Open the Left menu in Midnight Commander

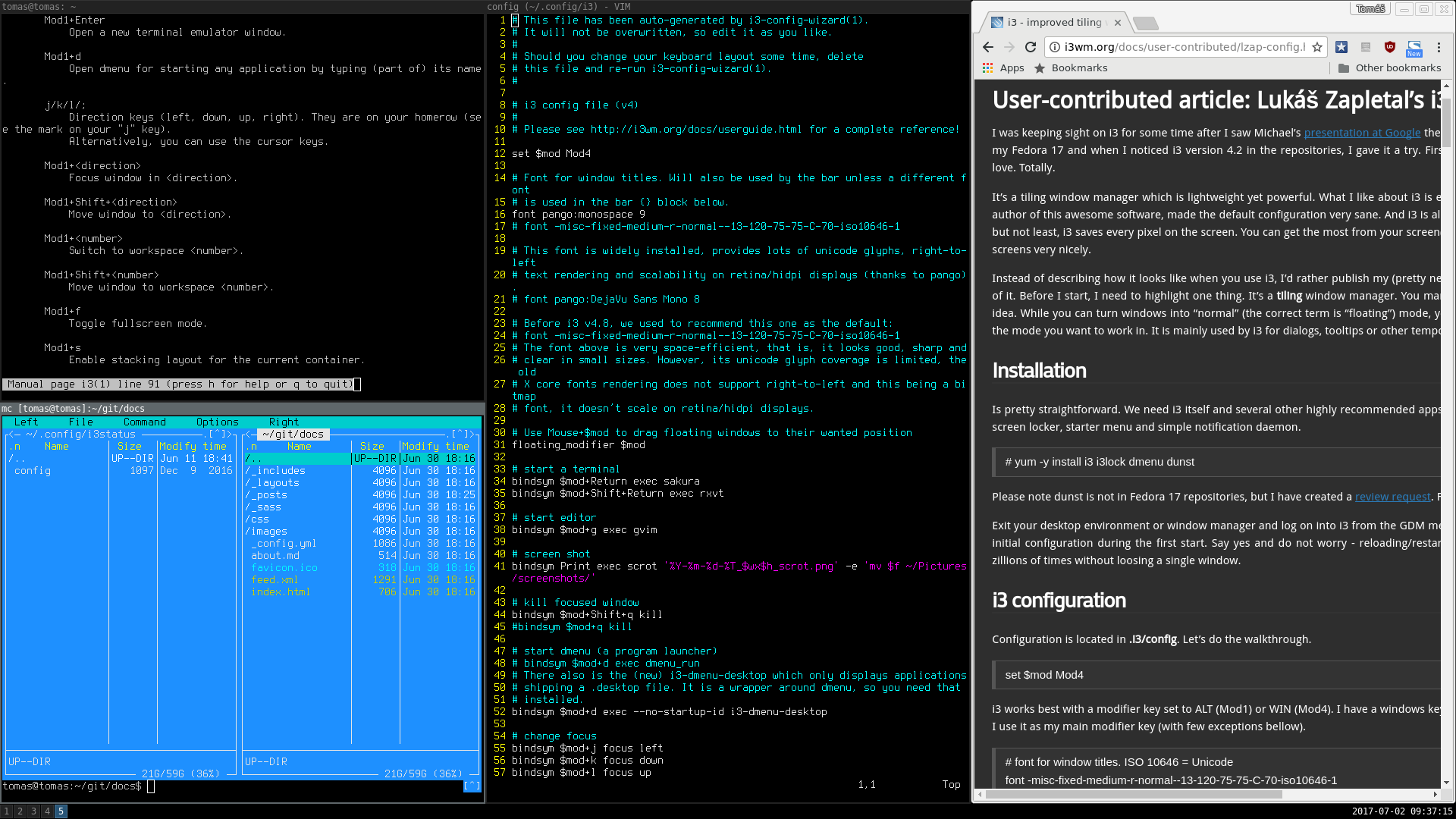pos(26,422)
